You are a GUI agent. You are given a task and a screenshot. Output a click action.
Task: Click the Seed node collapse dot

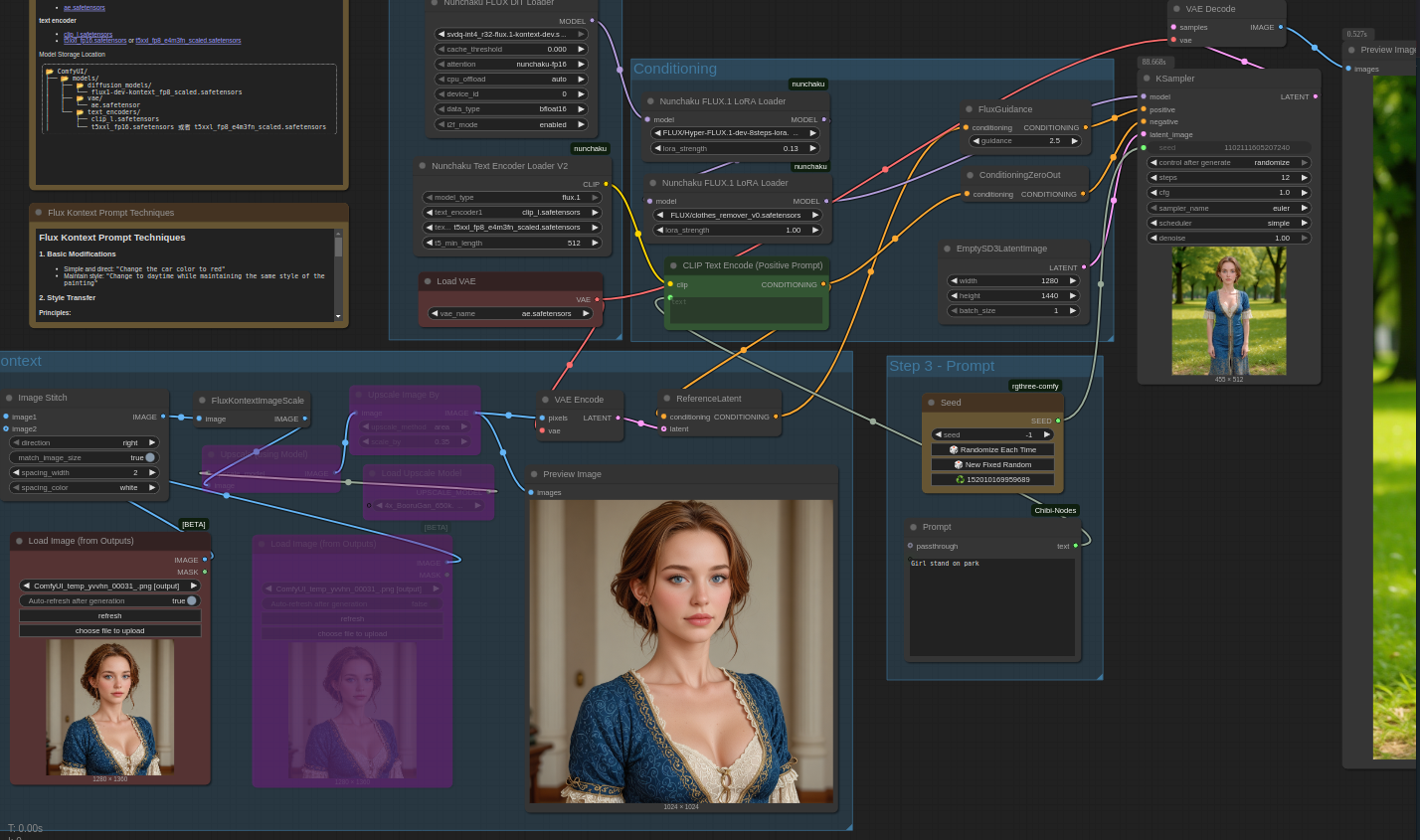(931, 403)
